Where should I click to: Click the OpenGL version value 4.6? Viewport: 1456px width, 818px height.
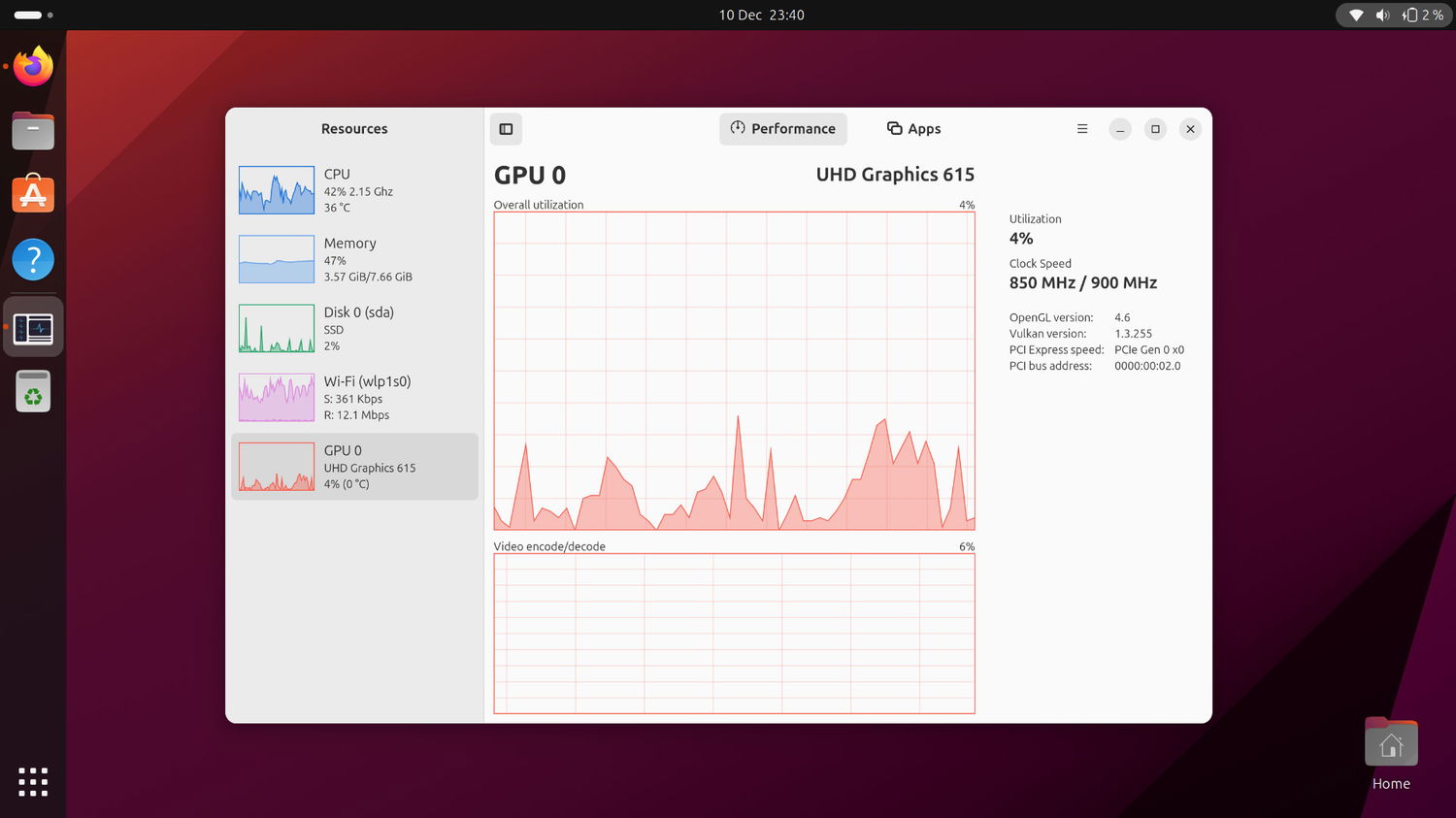tap(1122, 317)
